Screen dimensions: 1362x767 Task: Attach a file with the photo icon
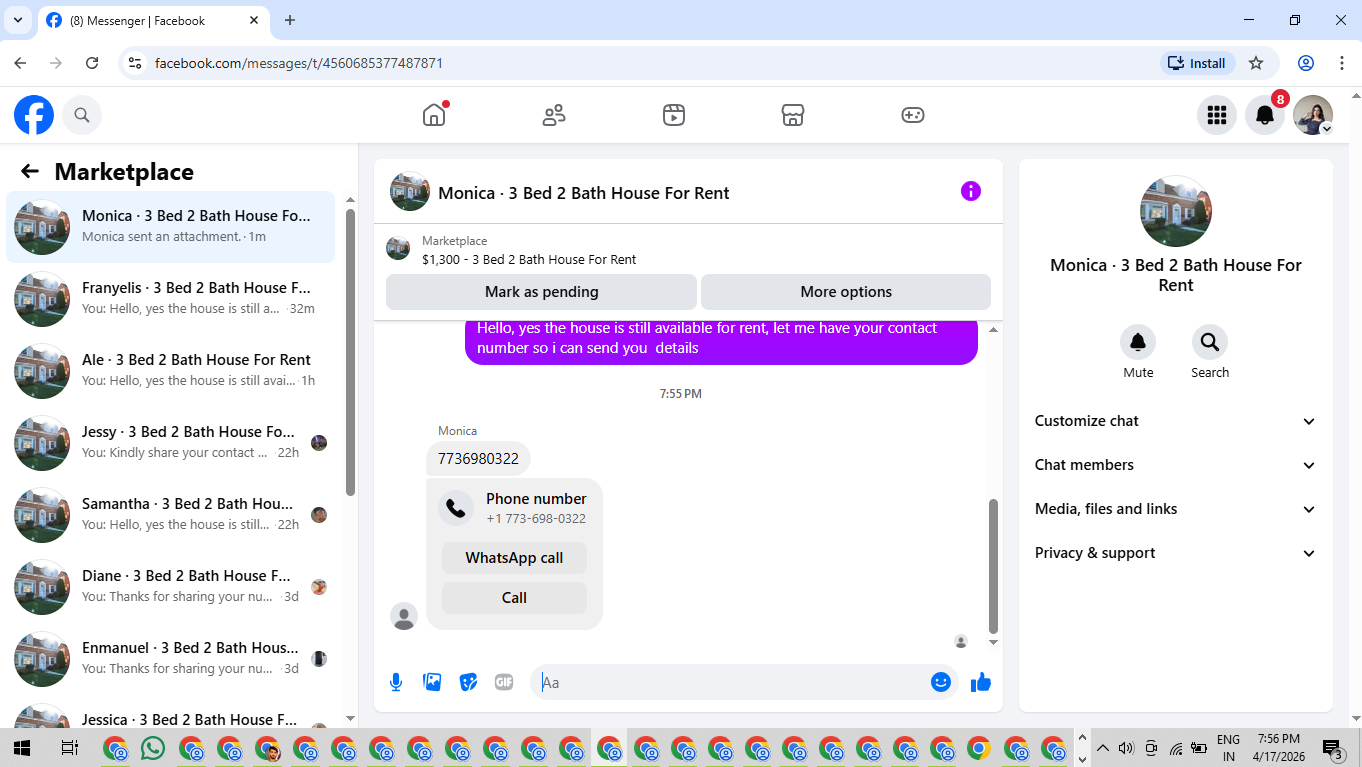[432, 682]
